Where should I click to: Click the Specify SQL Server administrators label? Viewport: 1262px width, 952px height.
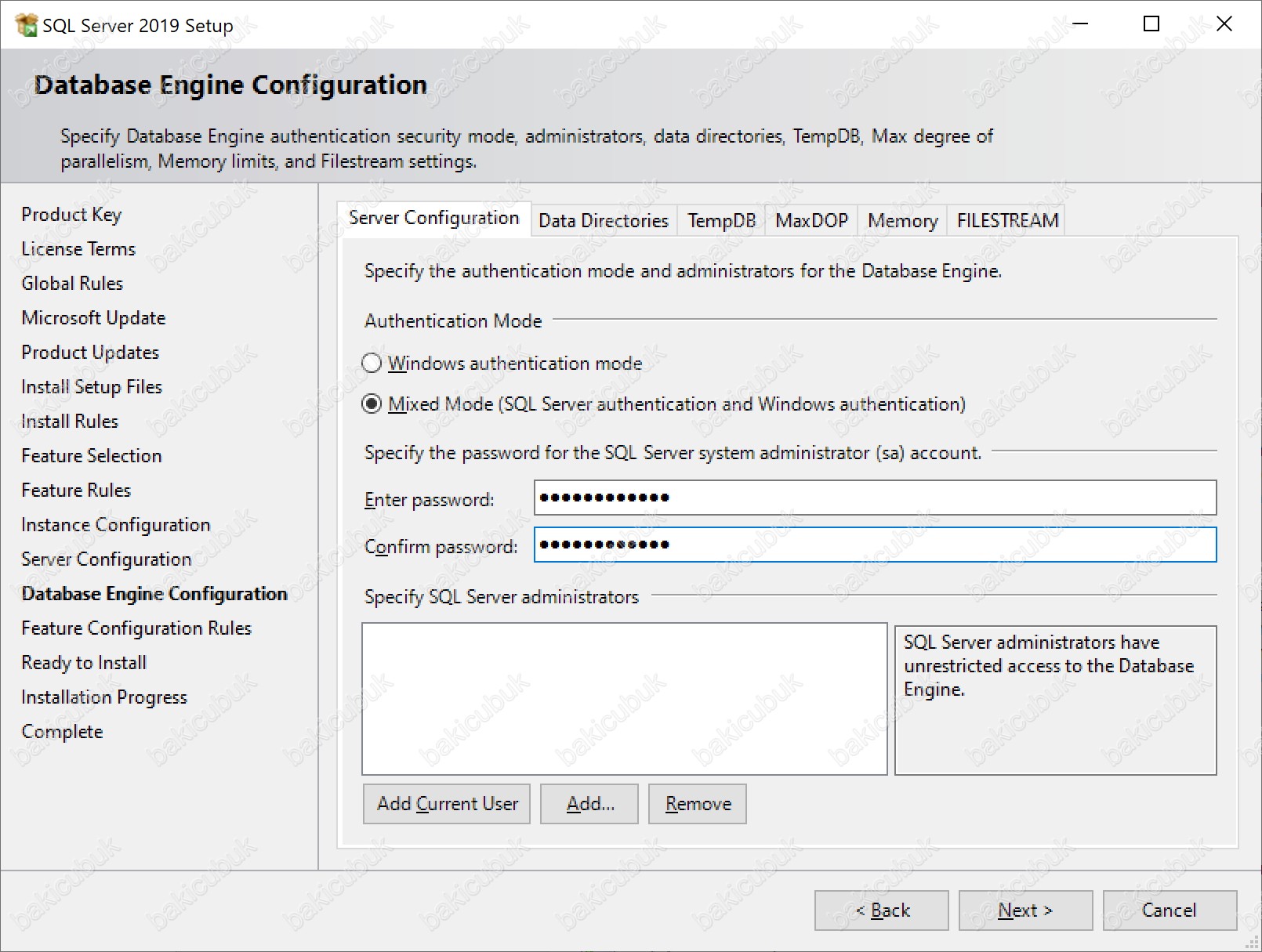pos(502,597)
